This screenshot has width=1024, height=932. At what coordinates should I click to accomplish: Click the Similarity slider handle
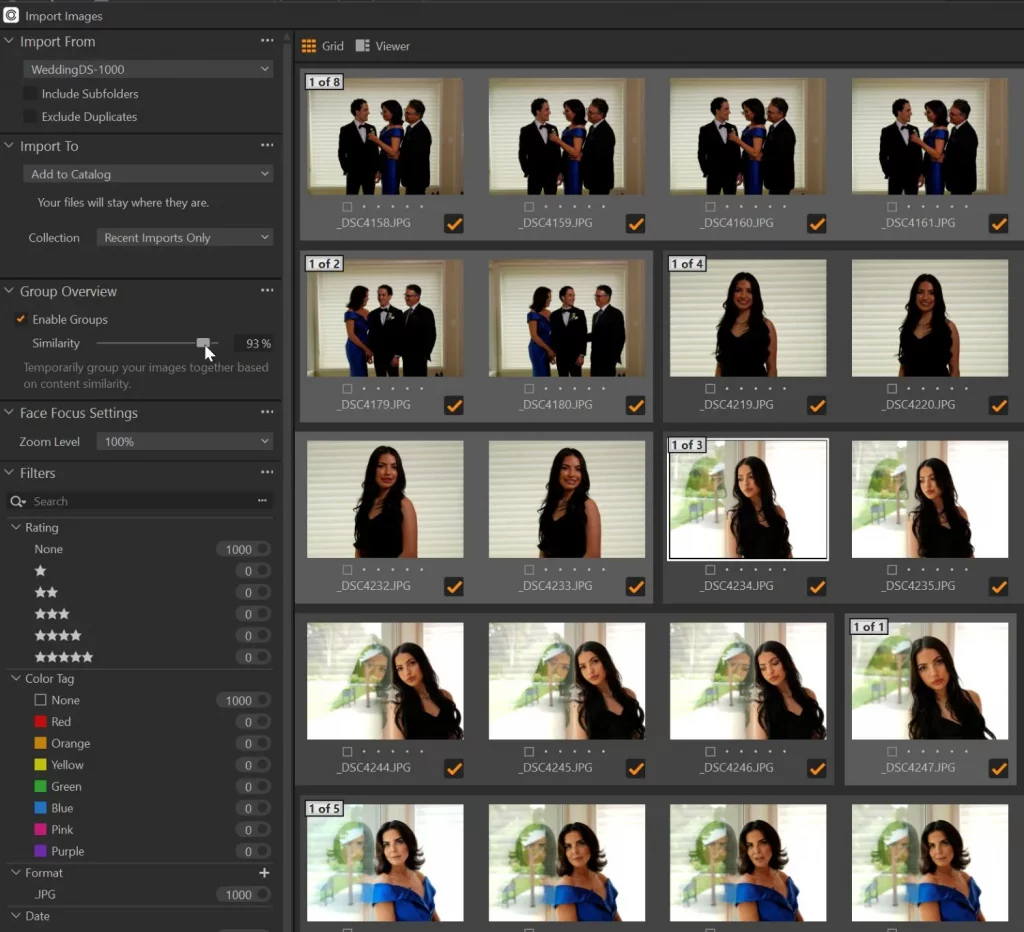[x=203, y=343]
